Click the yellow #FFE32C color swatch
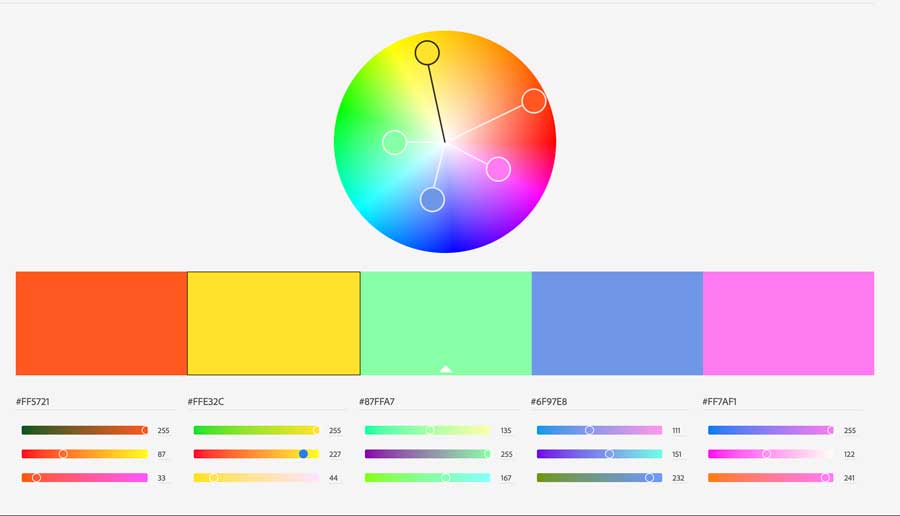Screen dimensions: 900x516 [x=273, y=323]
